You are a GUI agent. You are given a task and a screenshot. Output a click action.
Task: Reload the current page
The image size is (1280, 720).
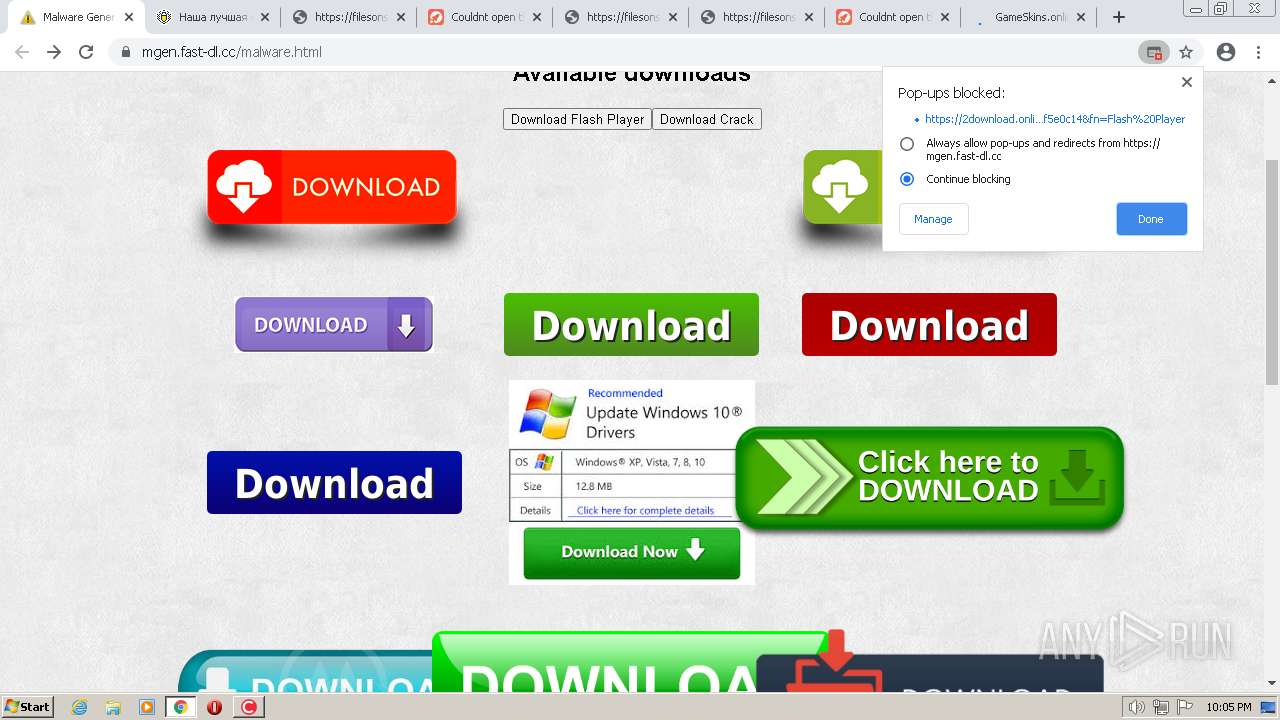point(86,52)
